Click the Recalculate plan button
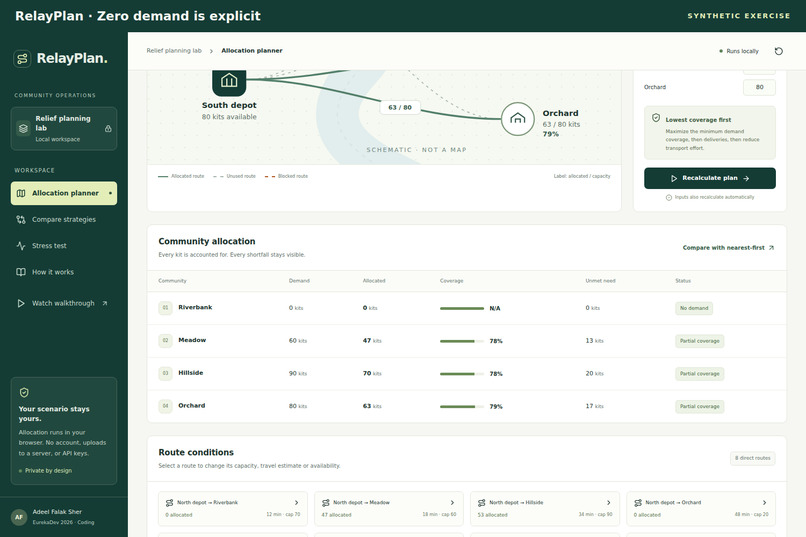The width and height of the screenshot is (806, 537). coord(710,178)
